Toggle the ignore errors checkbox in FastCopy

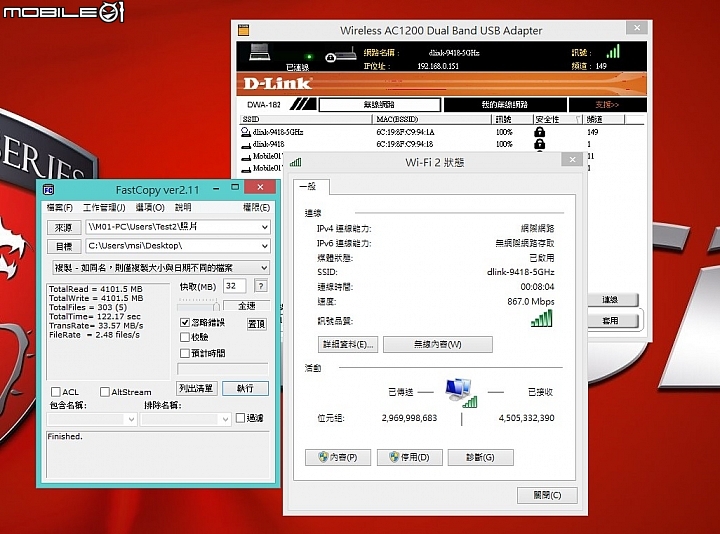click(185, 322)
